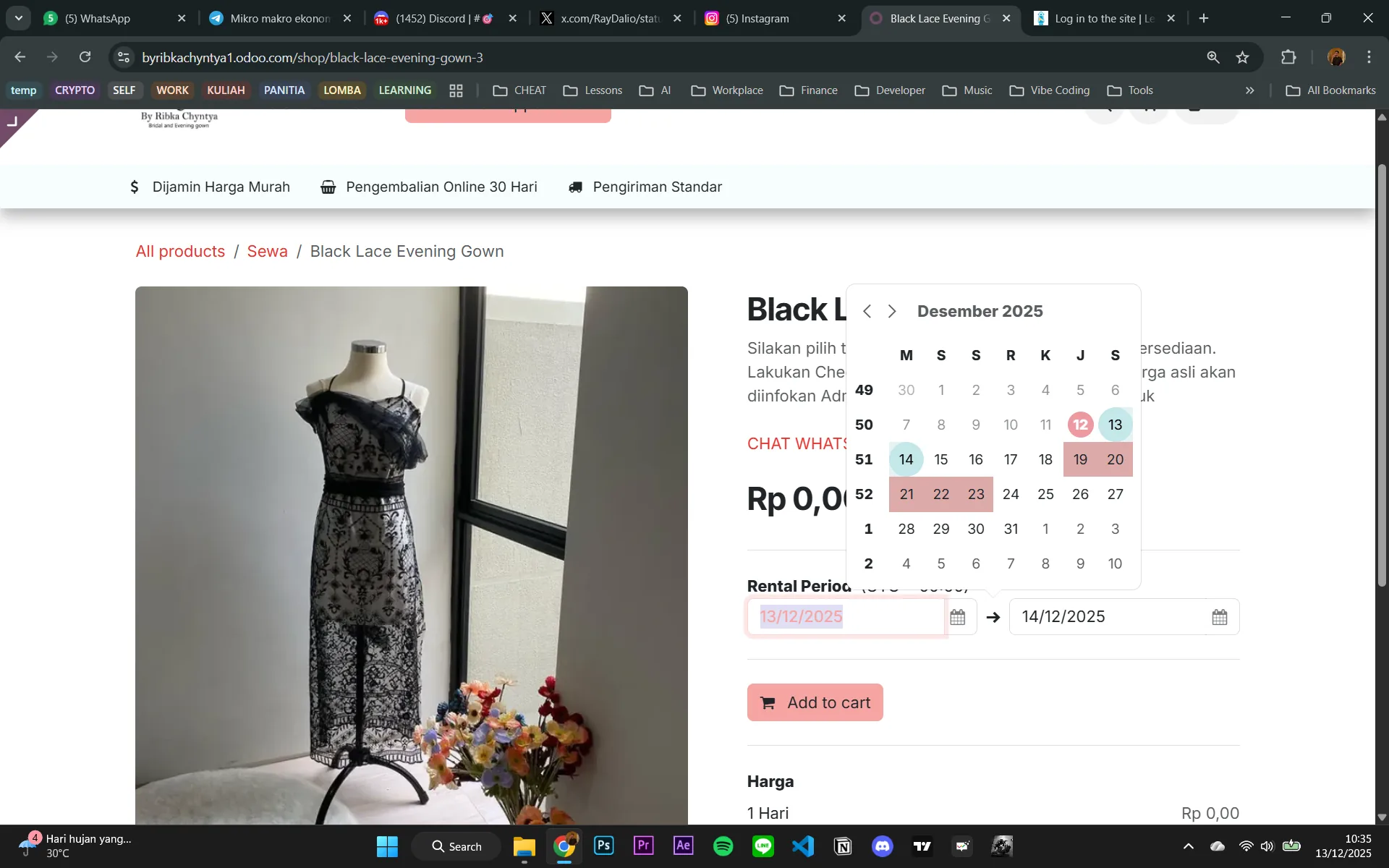Open the Lessons bookmarks folder
Viewport: 1389px width, 868px height.
(592, 90)
